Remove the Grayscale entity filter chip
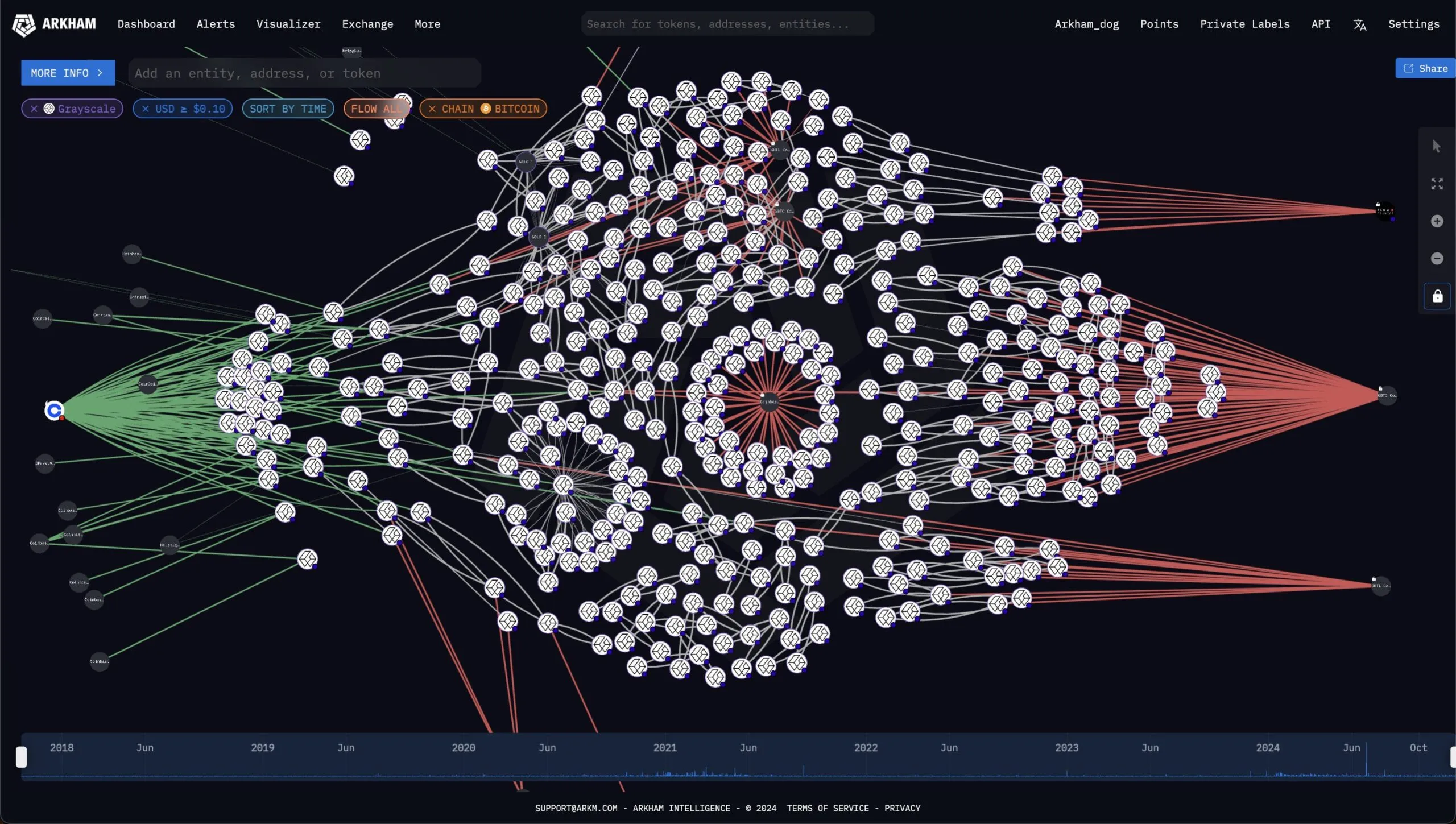 click(x=34, y=109)
